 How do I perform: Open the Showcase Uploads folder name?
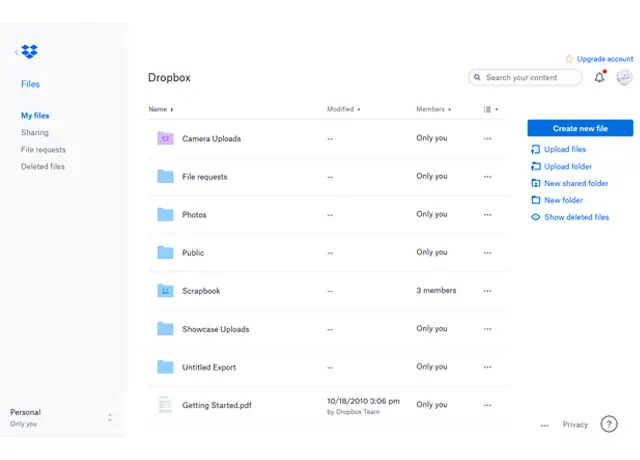(216, 329)
